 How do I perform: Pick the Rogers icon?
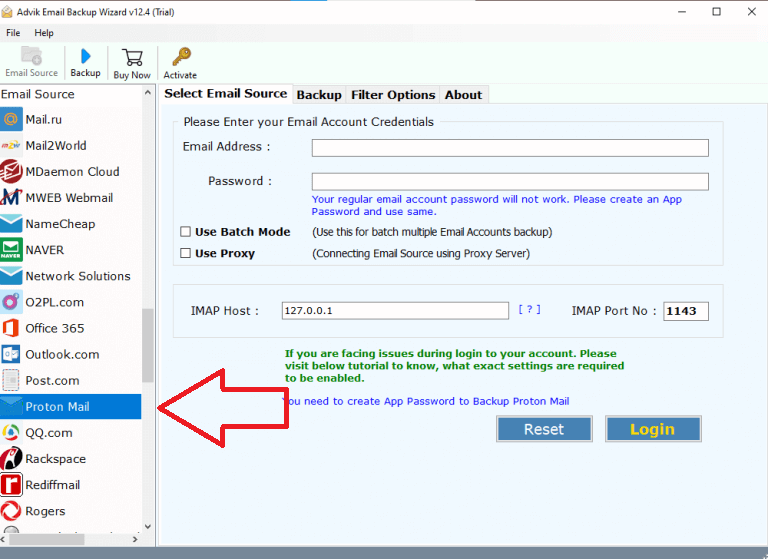click(x=11, y=511)
